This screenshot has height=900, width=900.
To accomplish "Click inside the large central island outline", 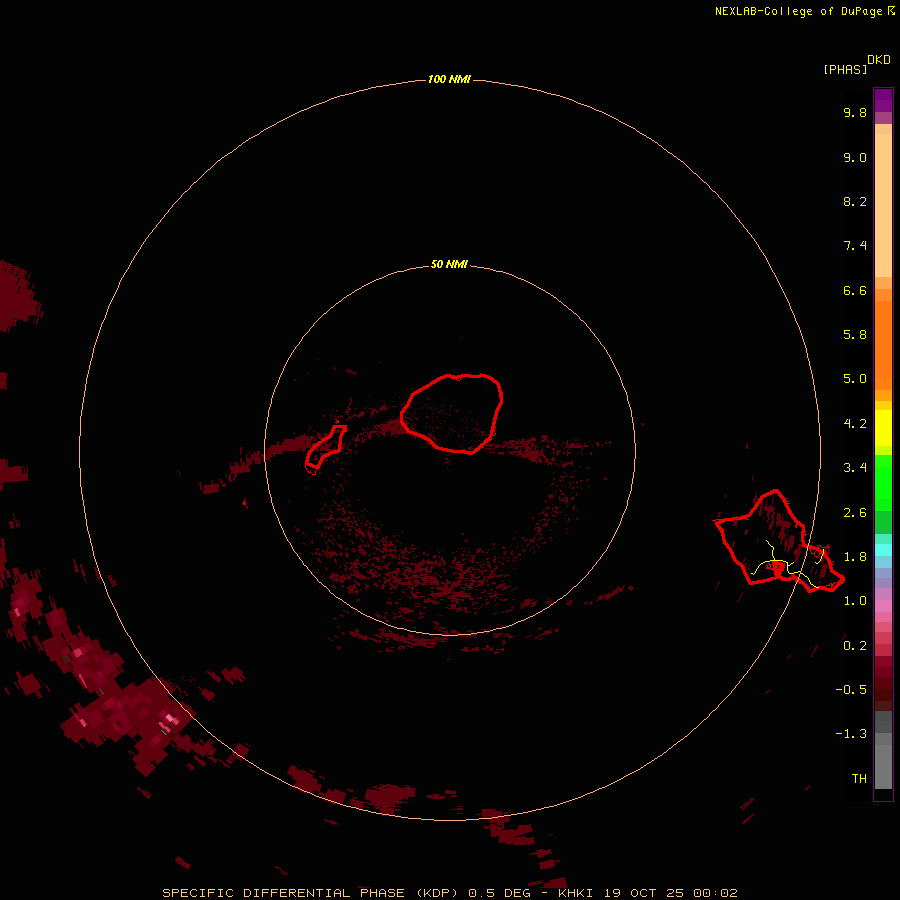I will coord(452,413).
